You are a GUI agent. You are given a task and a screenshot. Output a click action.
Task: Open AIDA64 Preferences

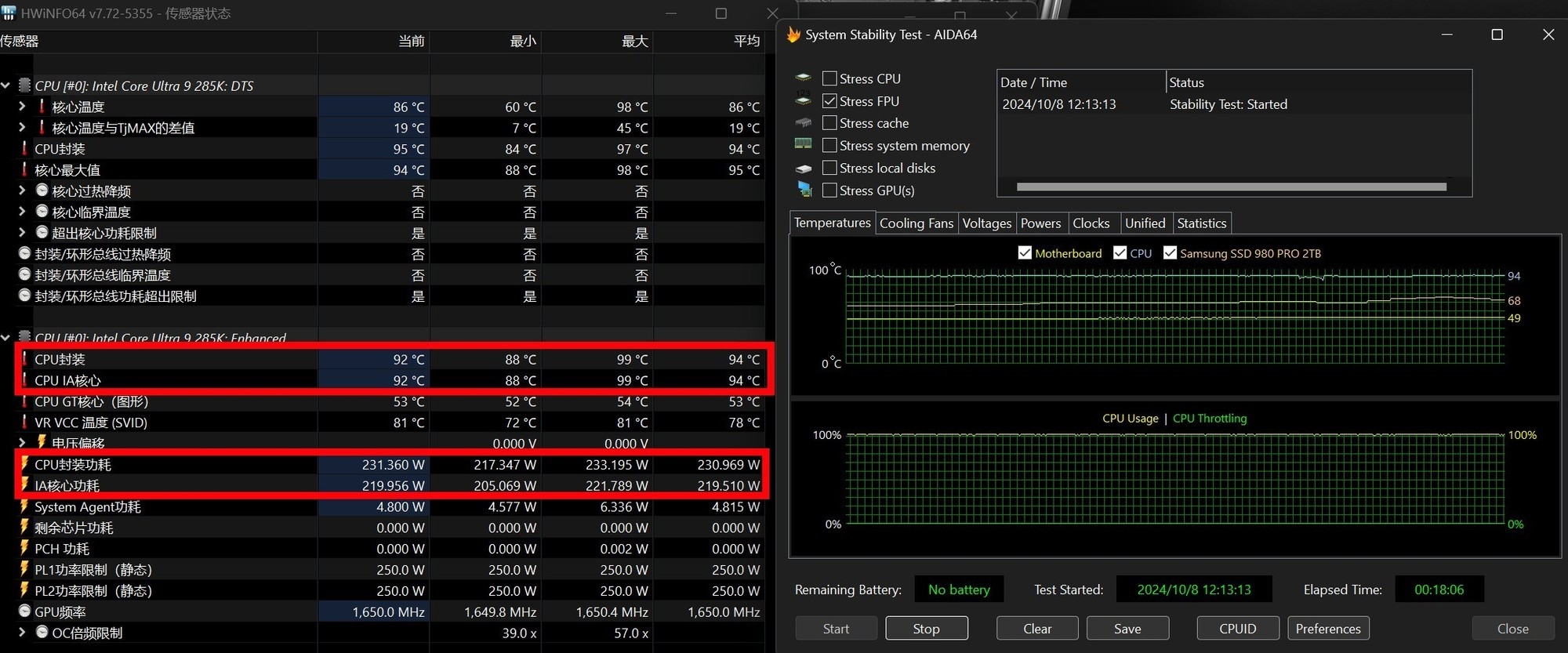tap(1327, 629)
